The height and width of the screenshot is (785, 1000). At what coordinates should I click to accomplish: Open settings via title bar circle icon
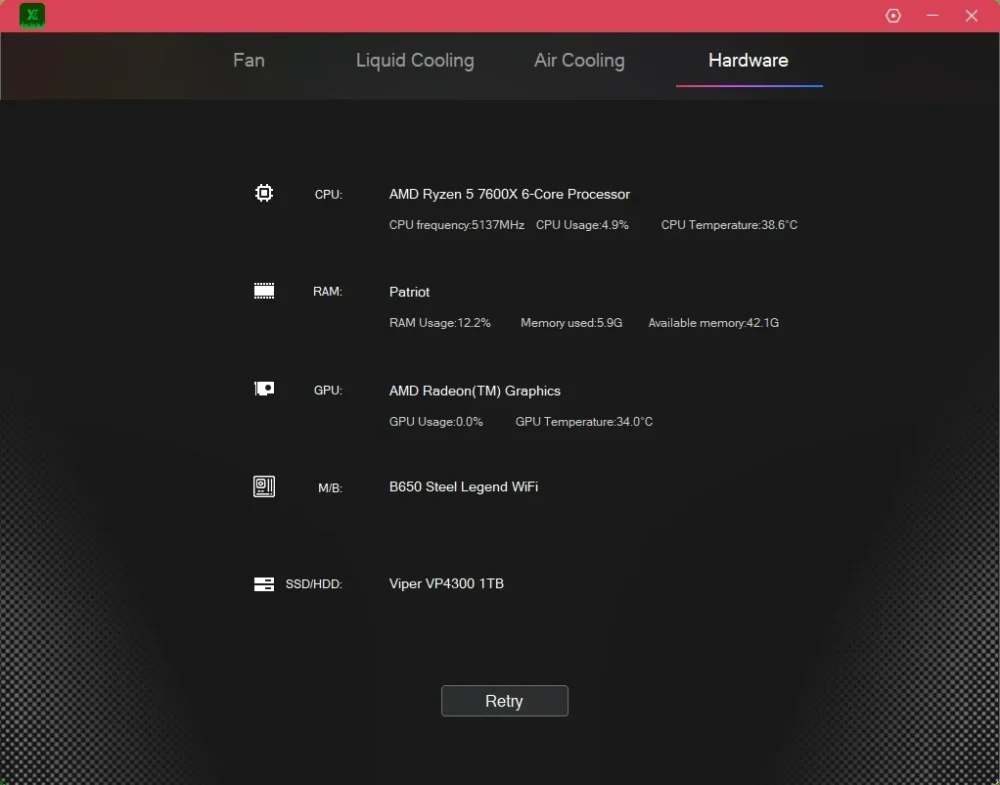coord(893,16)
